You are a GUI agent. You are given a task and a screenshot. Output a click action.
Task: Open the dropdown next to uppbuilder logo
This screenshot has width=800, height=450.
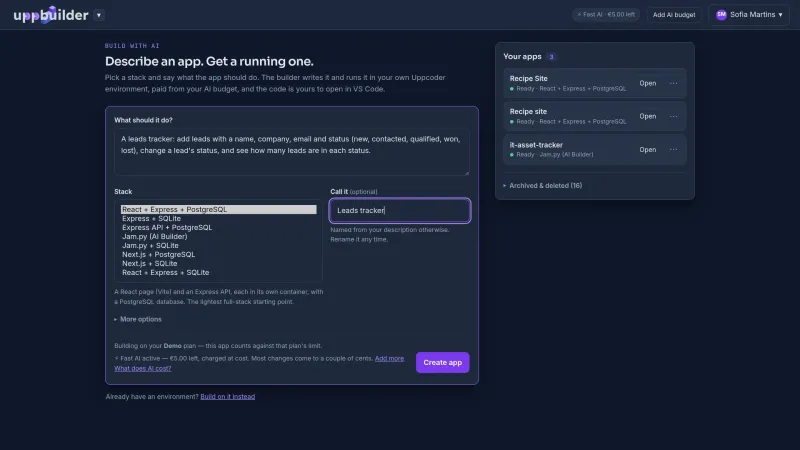point(99,15)
